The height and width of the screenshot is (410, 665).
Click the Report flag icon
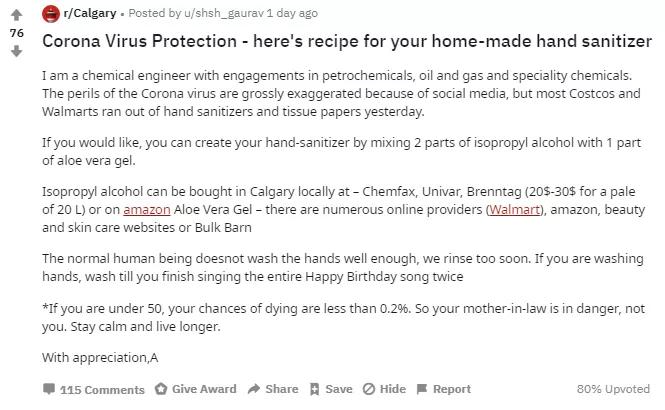421,389
